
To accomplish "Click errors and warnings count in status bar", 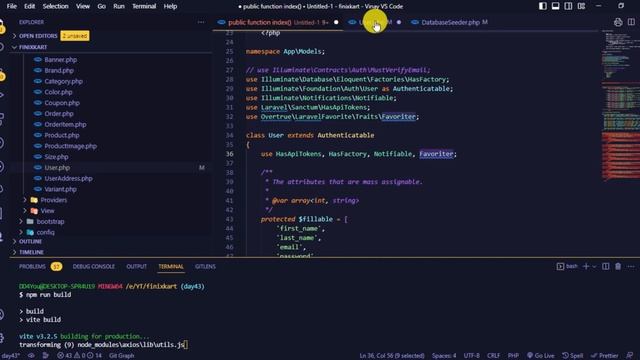I will [x=80, y=356].
